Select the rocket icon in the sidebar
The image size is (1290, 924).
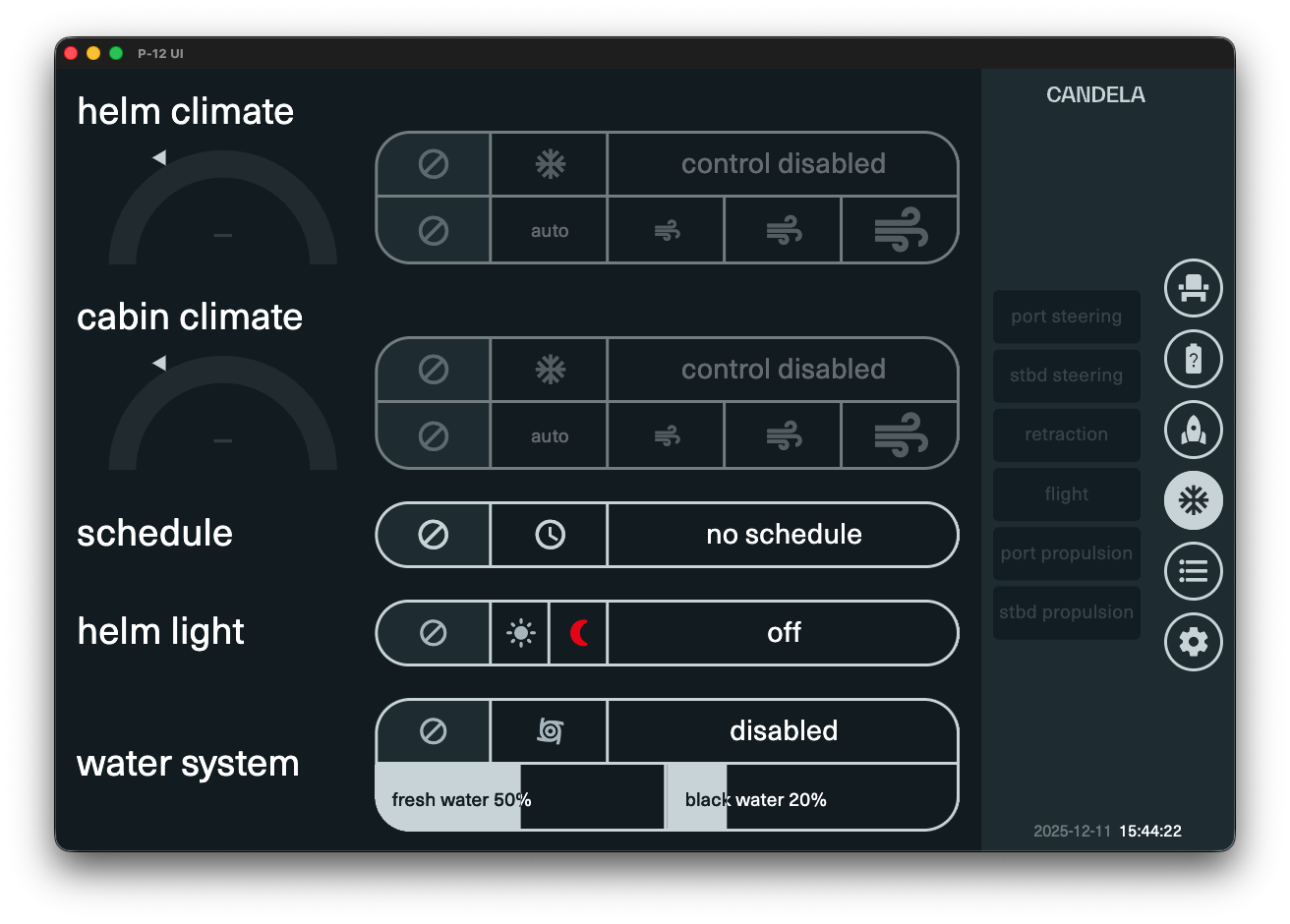click(x=1193, y=430)
